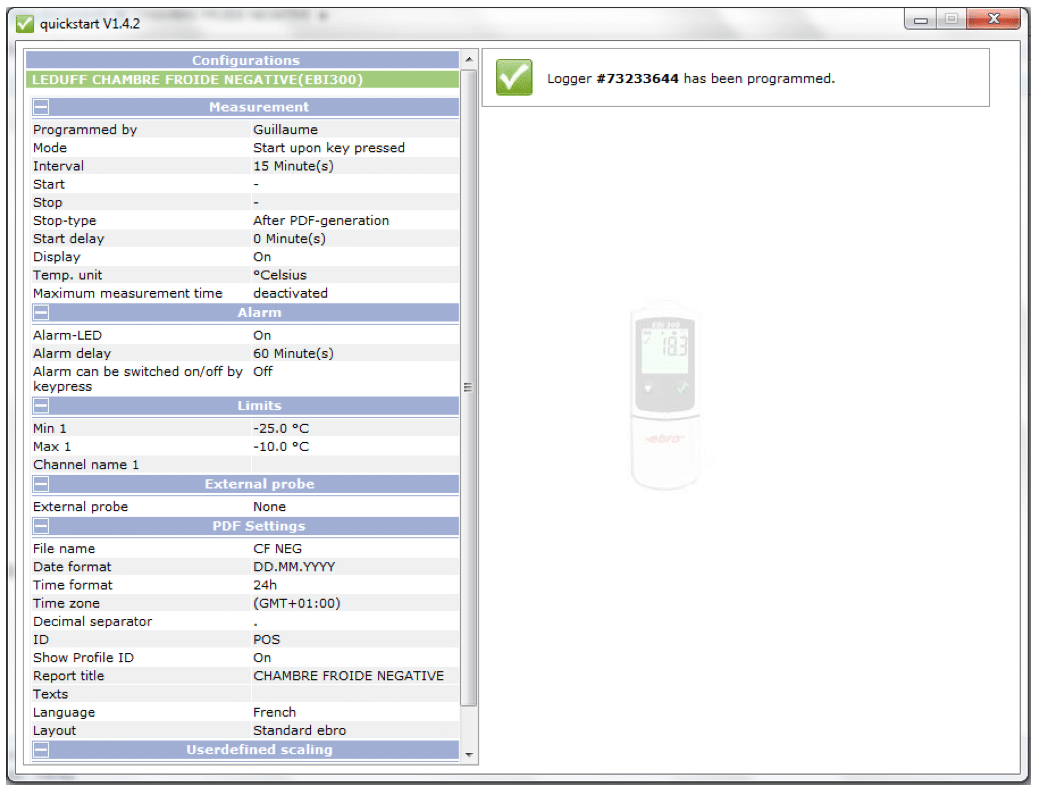Collapse the PDF Settings section

42,526
